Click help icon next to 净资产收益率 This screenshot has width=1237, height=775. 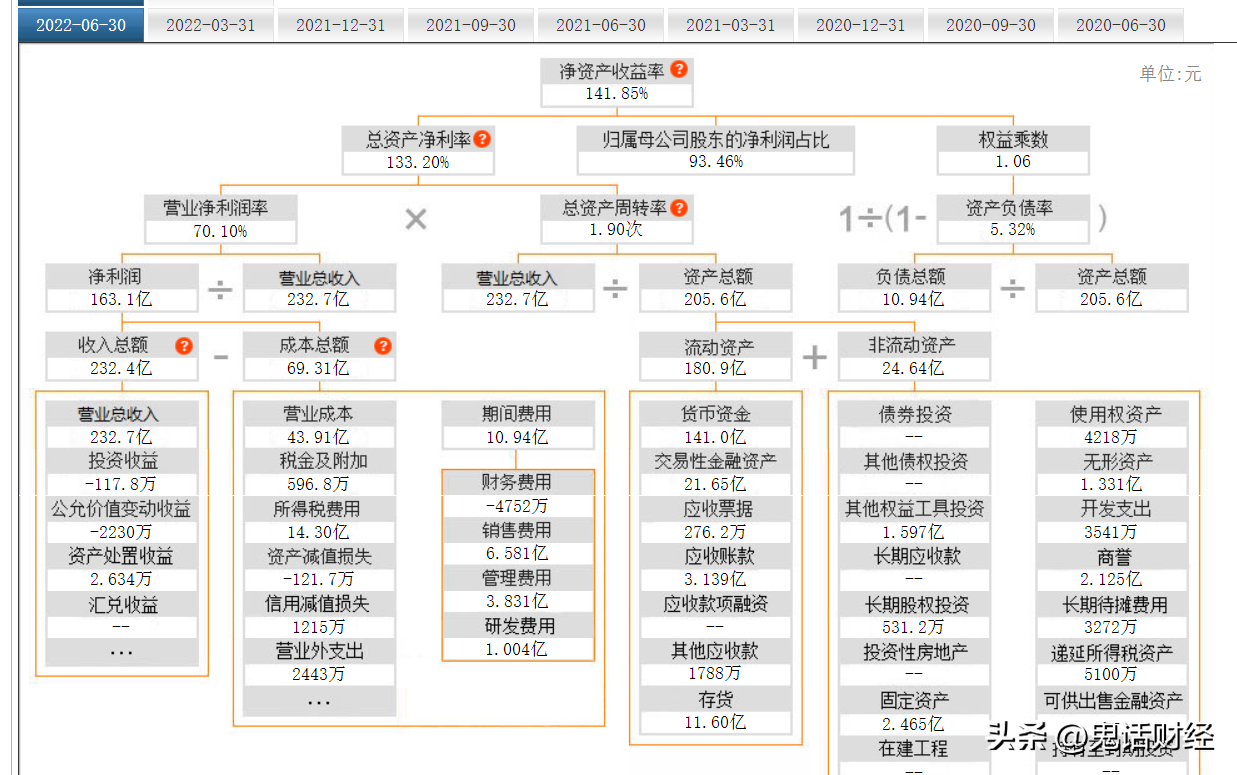click(x=679, y=69)
